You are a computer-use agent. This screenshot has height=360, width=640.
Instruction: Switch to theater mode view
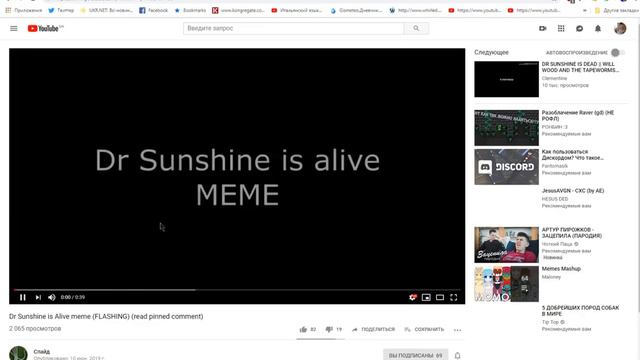[440, 297]
